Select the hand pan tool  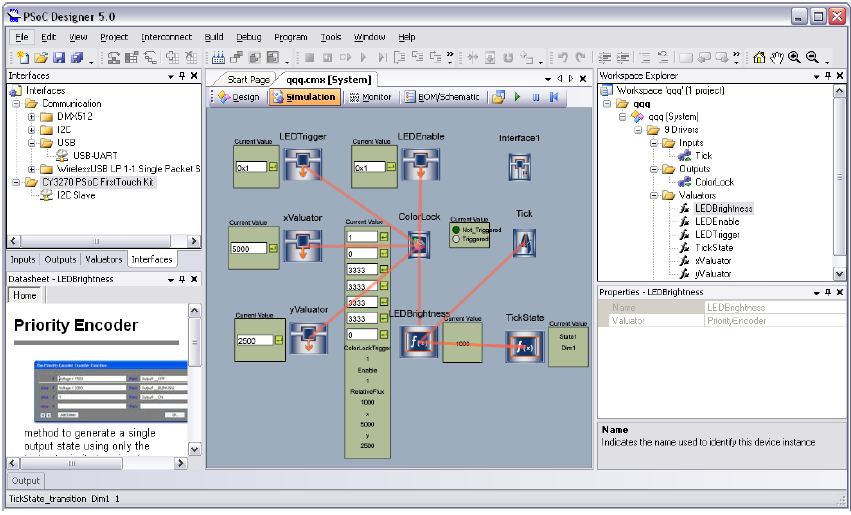(777, 57)
